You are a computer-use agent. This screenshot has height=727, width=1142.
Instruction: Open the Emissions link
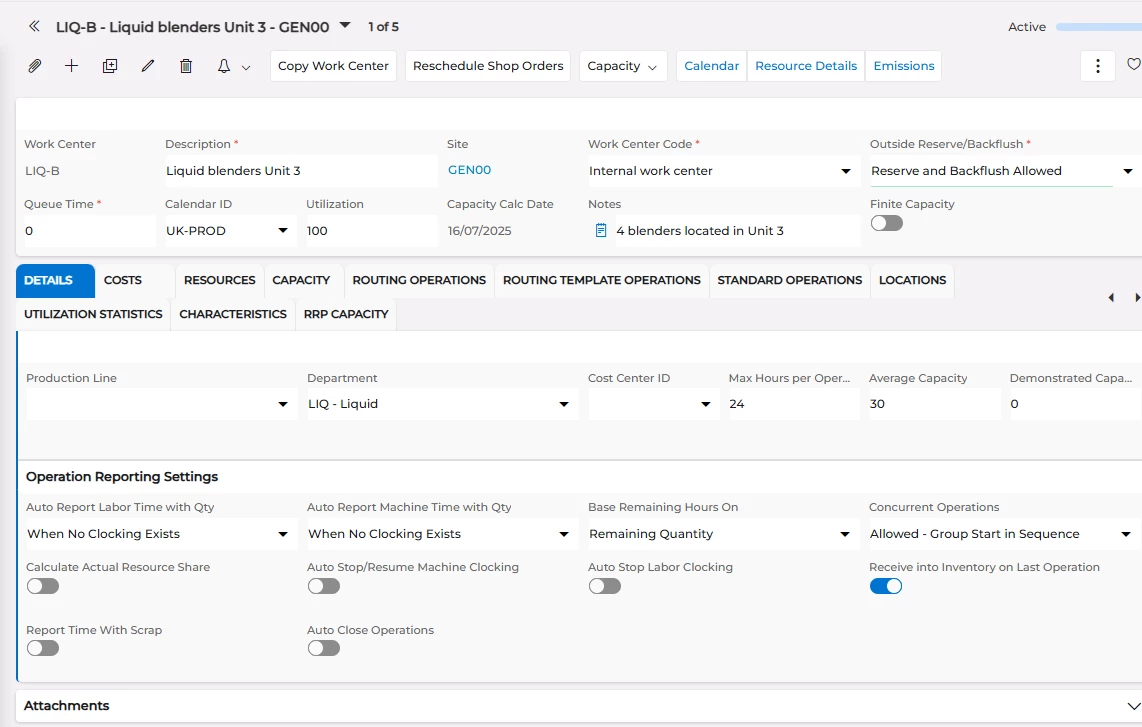[x=903, y=66]
